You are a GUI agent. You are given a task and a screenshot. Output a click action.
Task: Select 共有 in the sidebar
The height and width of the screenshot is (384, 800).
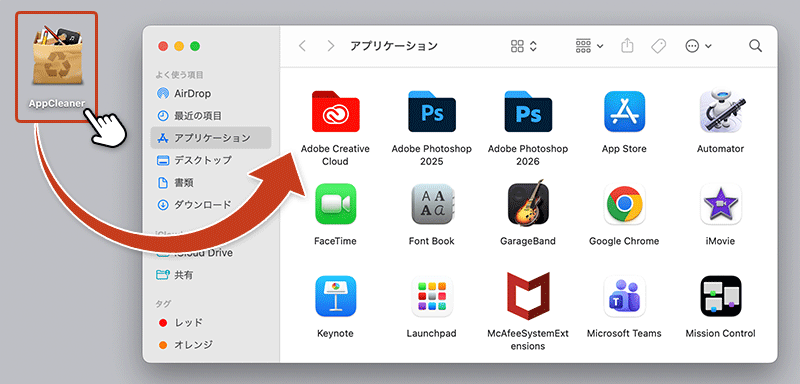(x=211, y=275)
